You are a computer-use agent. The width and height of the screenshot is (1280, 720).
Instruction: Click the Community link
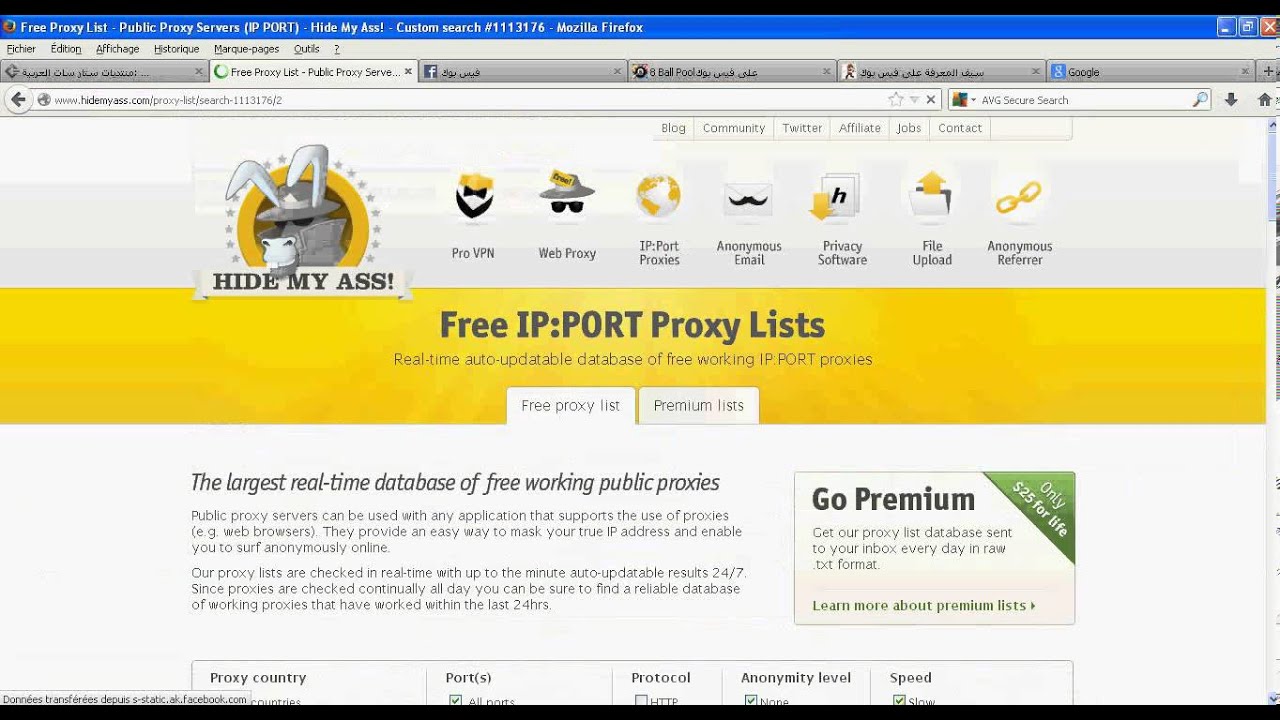coord(734,128)
